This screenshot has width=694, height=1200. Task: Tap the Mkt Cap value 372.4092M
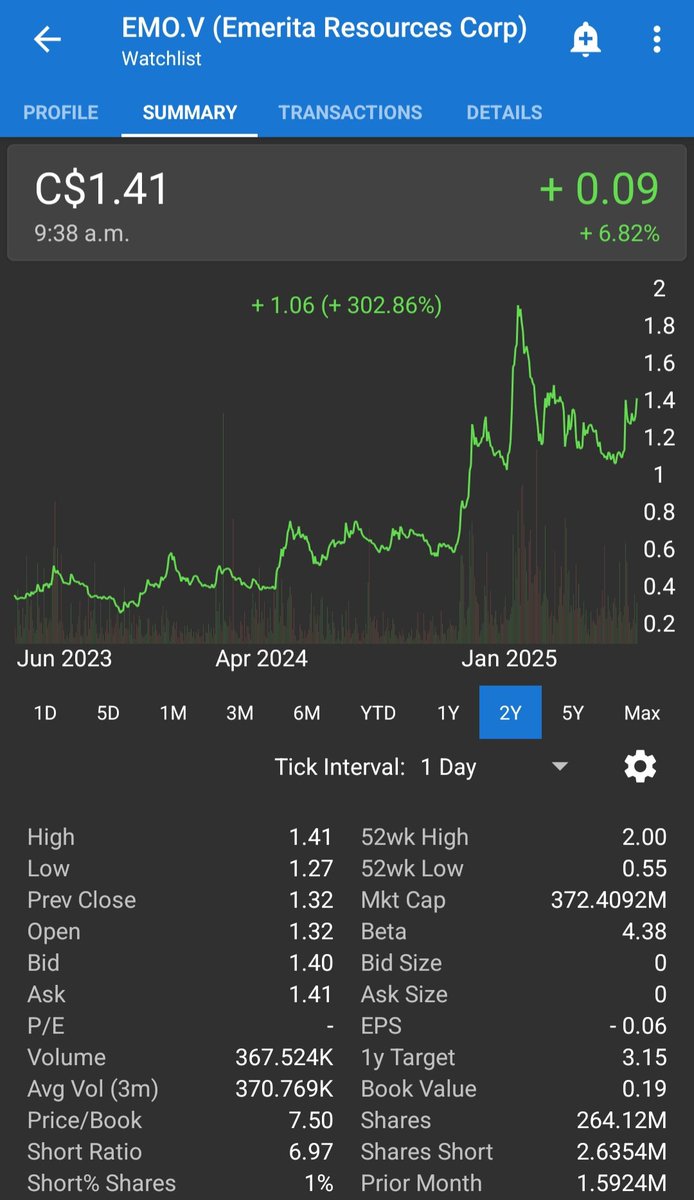pyautogui.click(x=609, y=900)
